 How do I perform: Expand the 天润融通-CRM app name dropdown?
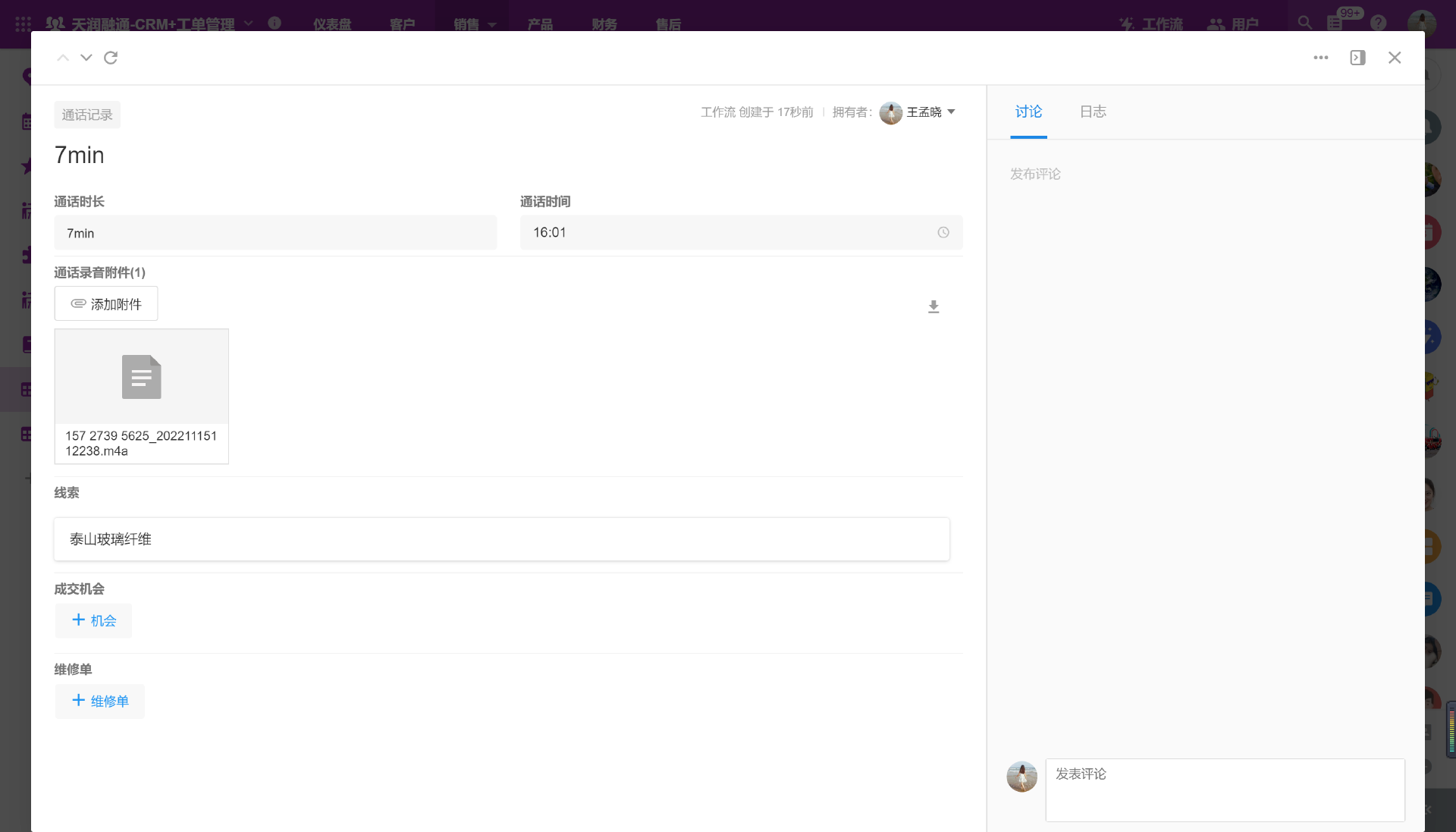(248, 24)
